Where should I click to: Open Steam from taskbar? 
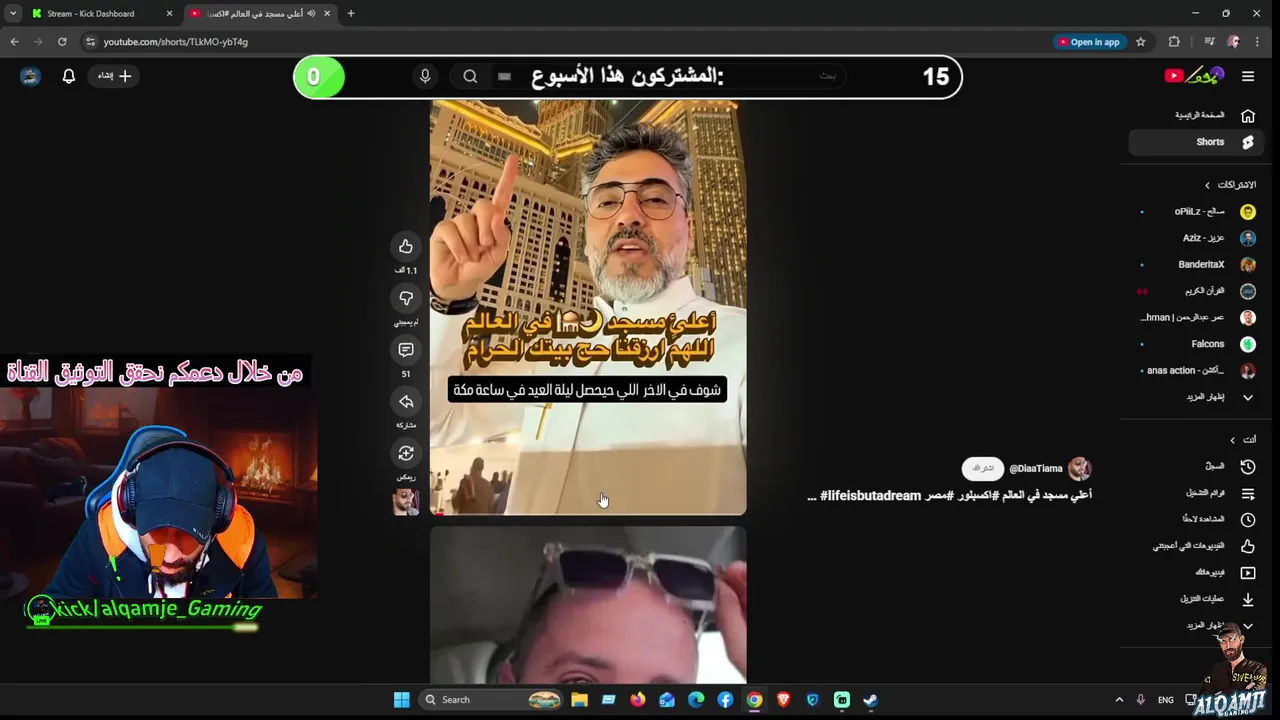pyautogui.click(x=870, y=700)
